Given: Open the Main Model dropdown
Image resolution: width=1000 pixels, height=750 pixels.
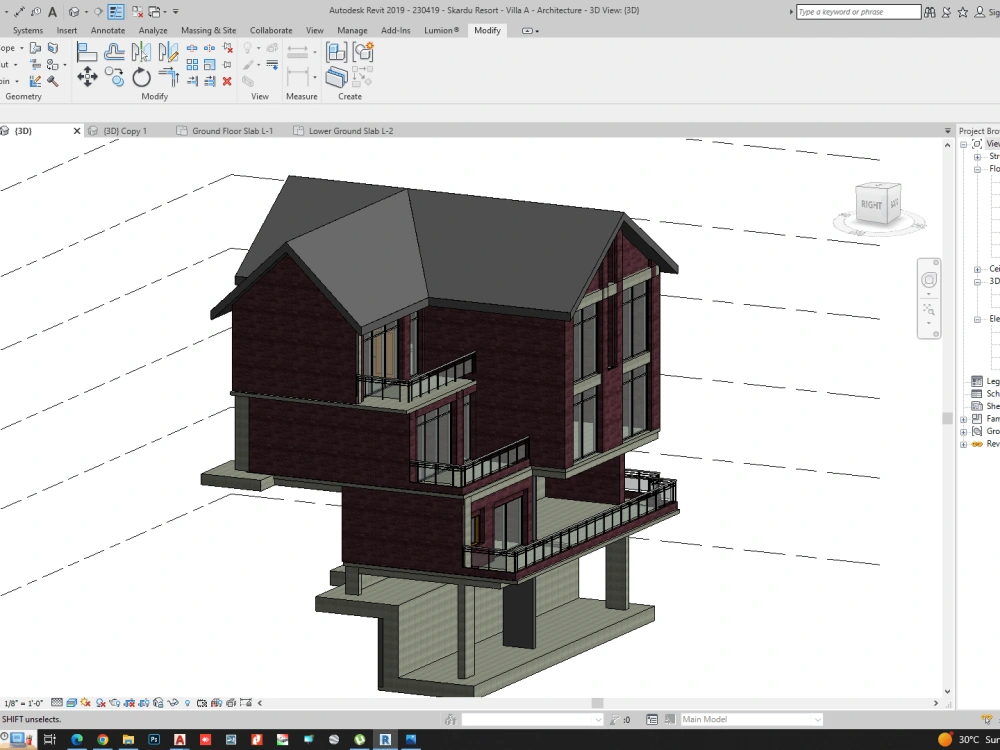Looking at the screenshot, I should tap(818, 718).
